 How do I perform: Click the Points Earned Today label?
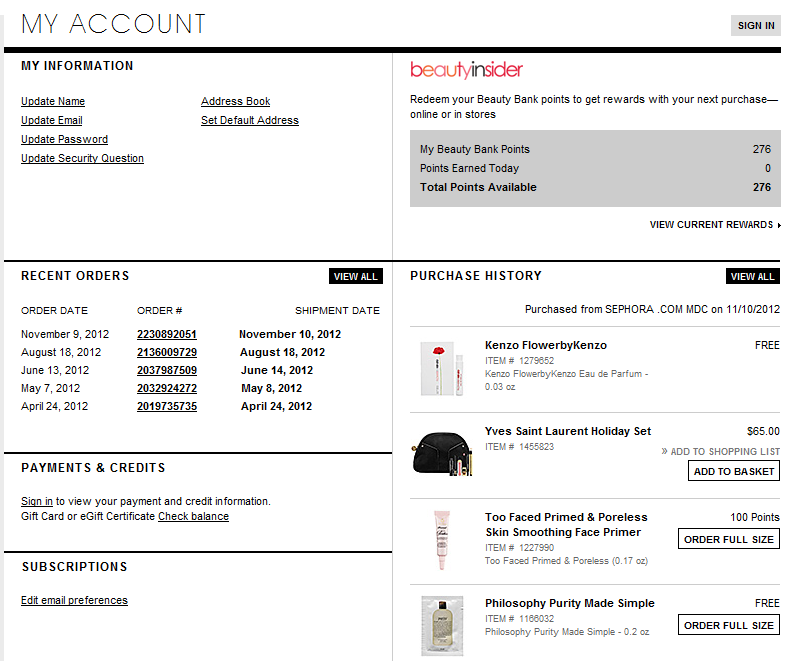(x=469, y=168)
